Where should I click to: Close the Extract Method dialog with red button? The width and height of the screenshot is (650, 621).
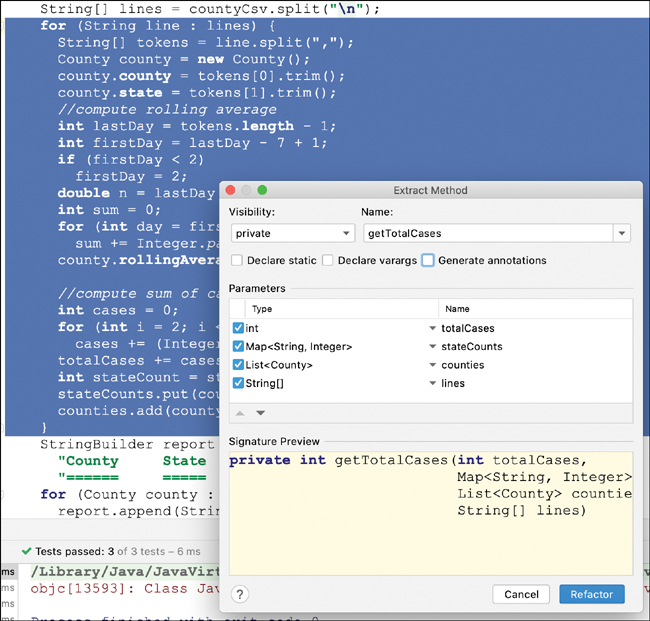point(227,190)
